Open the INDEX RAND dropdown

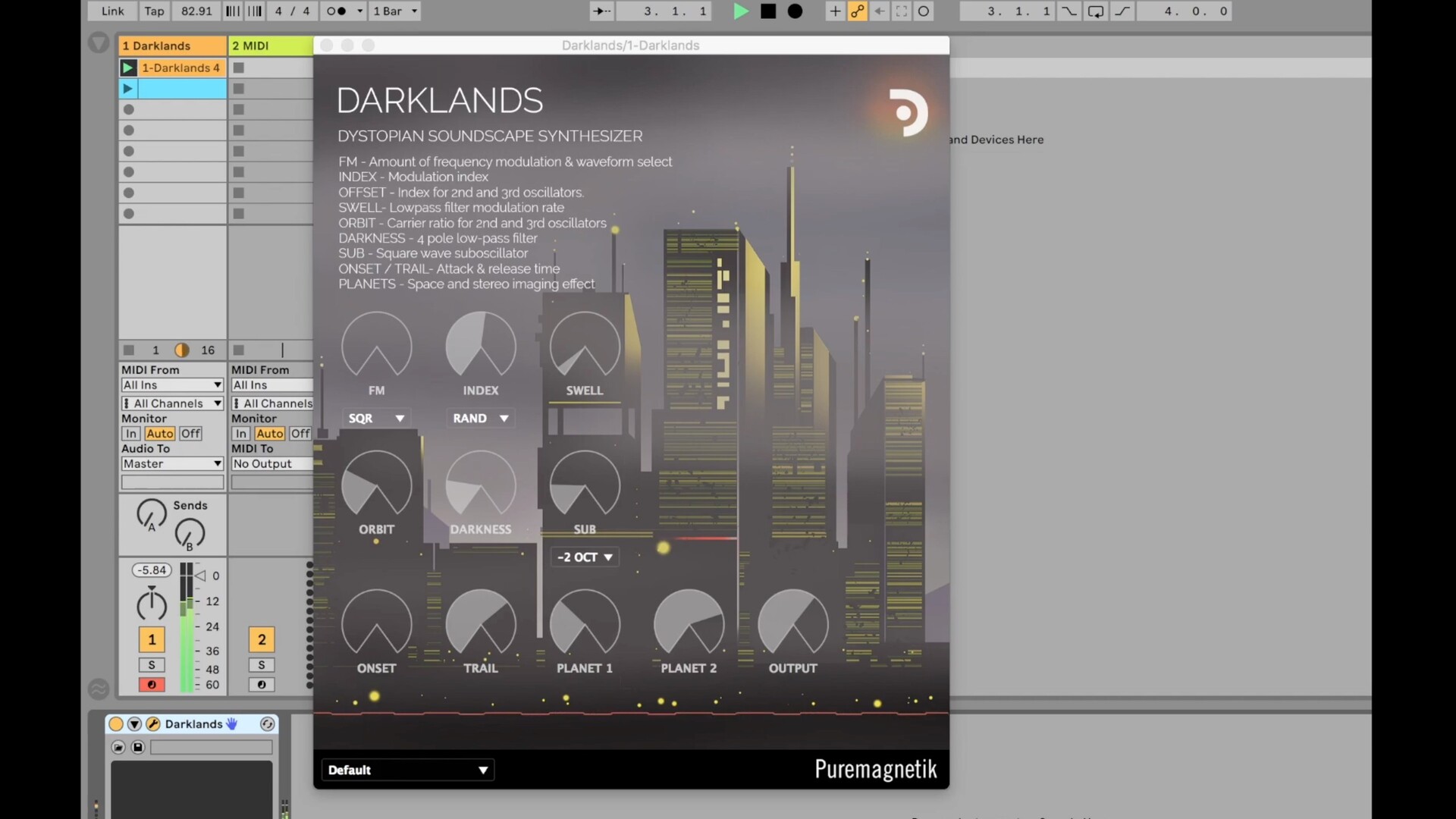point(481,419)
